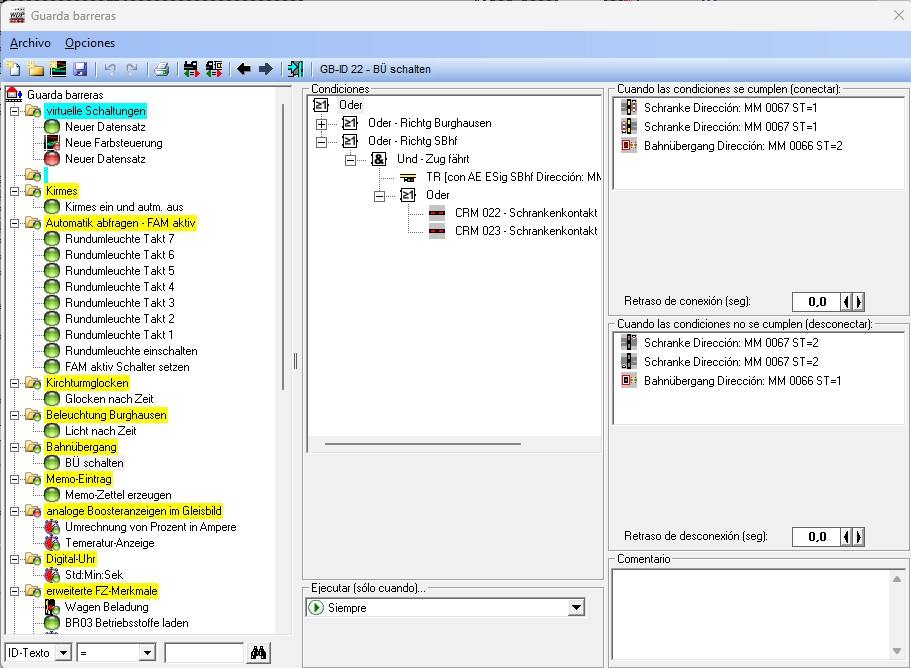Select 'BÜ schalten' in the tree
The image size is (911, 668).
coord(94,463)
